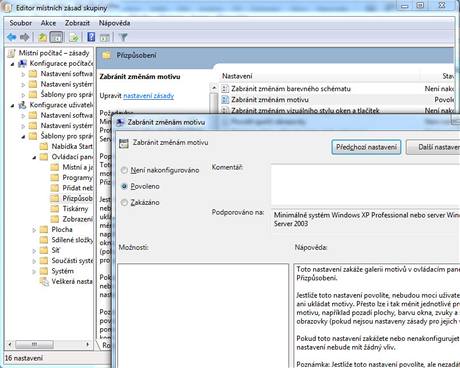Click the Minimize button of the editor window
460x368 pixels.
click(404, 5)
